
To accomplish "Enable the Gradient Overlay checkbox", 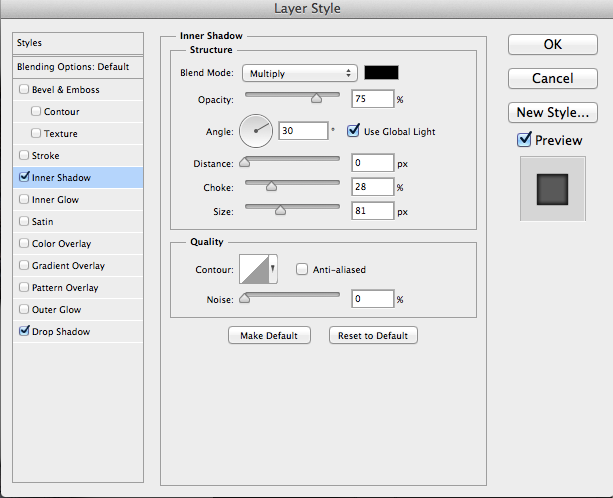I will coord(24,265).
